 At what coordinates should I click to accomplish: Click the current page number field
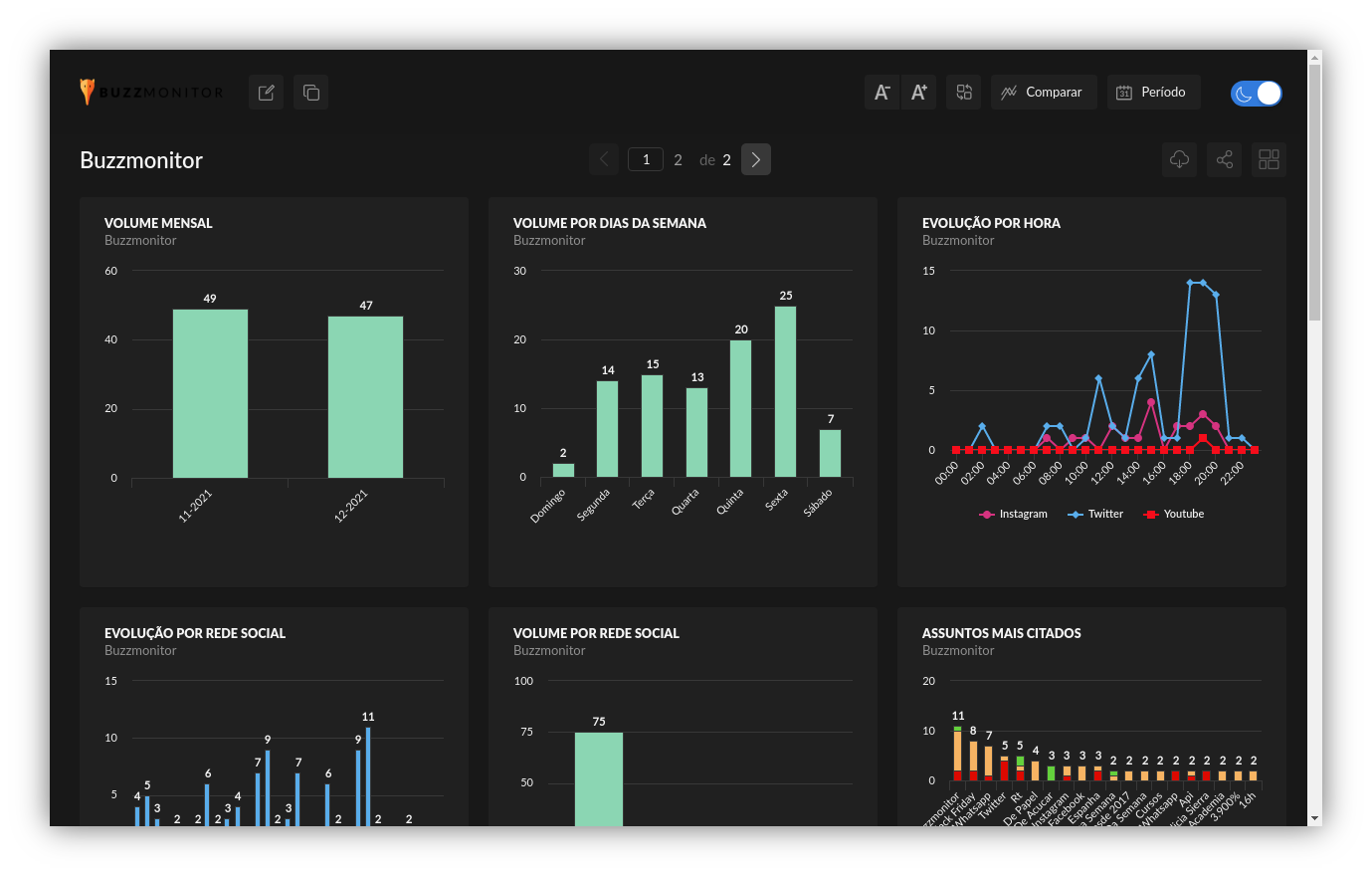(x=646, y=159)
